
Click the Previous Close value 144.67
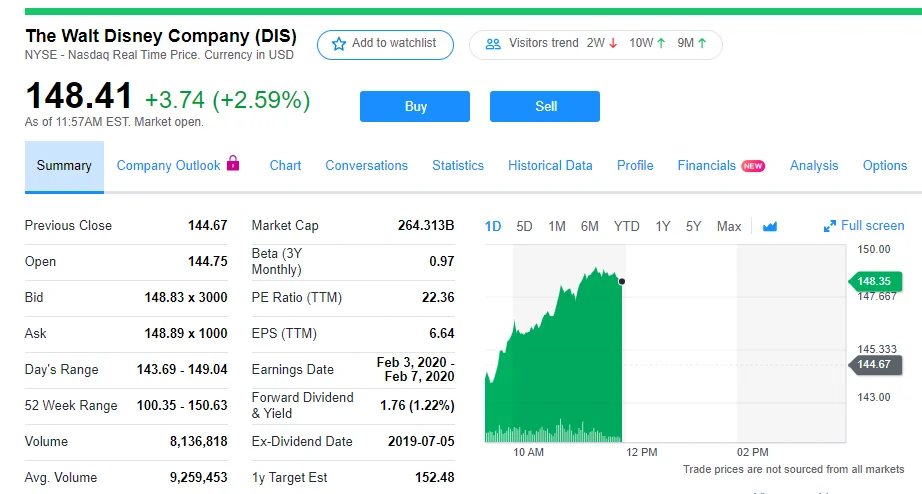tap(208, 225)
